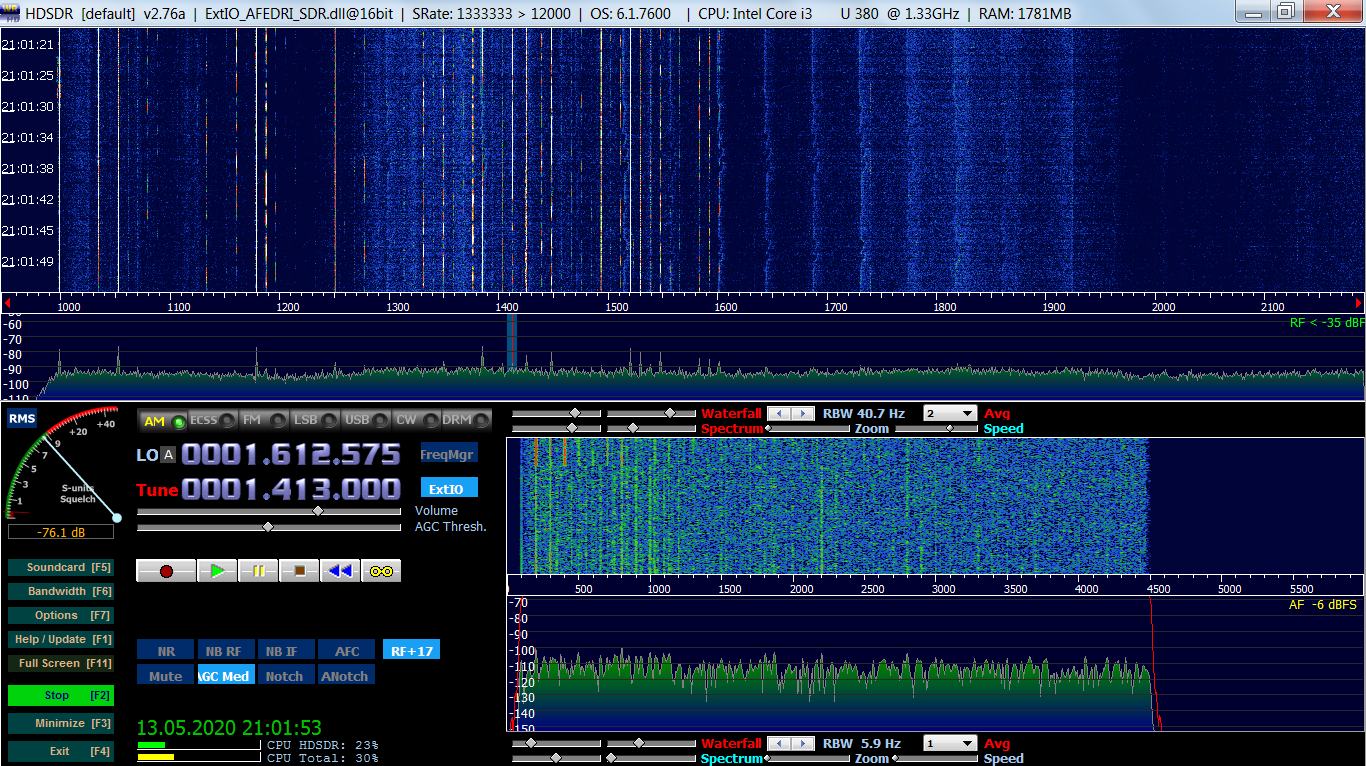
Task: Pause playback with the yellow pause button
Action: click(258, 571)
